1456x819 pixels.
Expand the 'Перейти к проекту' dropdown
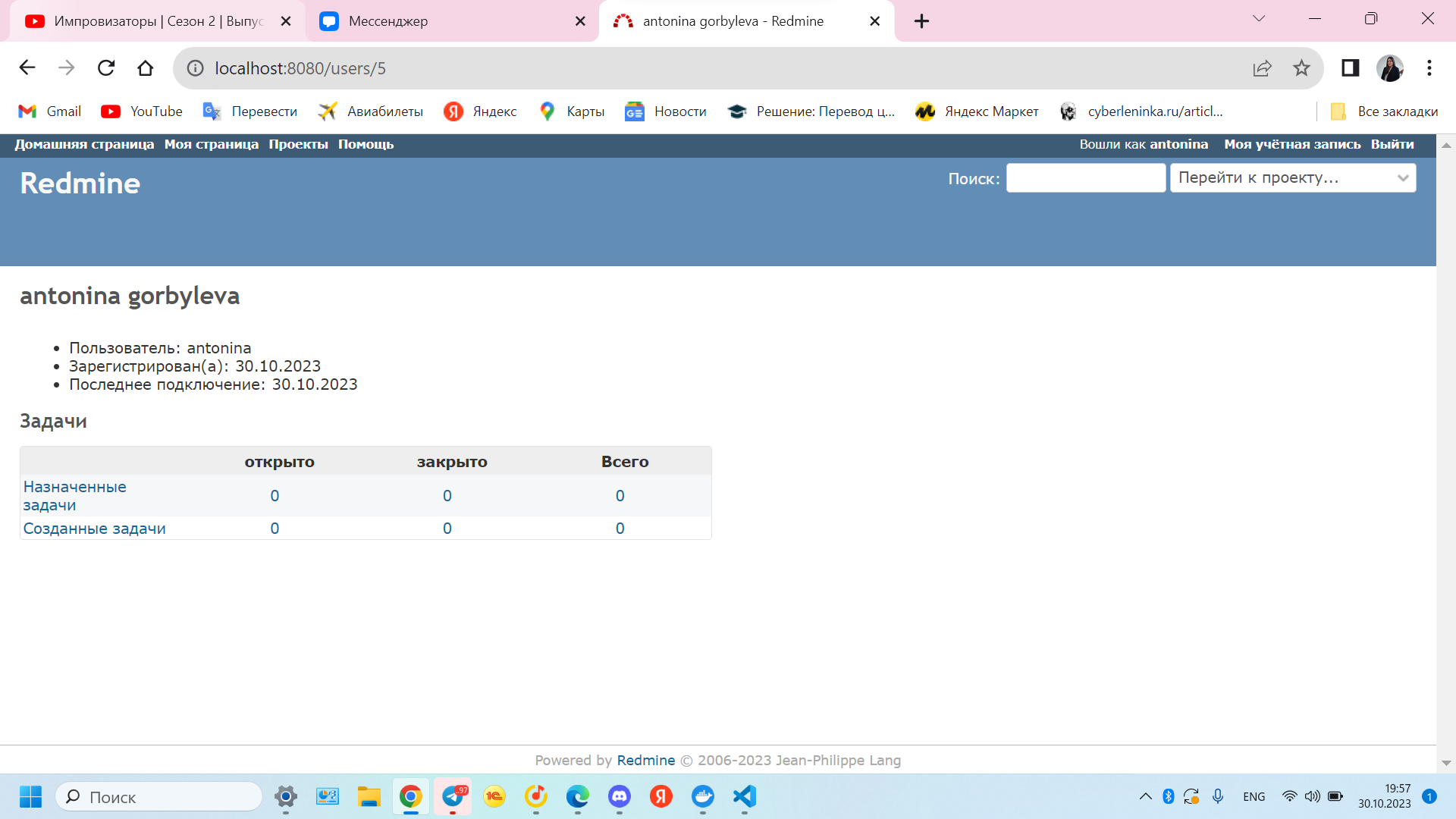(x=1292, y=177)
